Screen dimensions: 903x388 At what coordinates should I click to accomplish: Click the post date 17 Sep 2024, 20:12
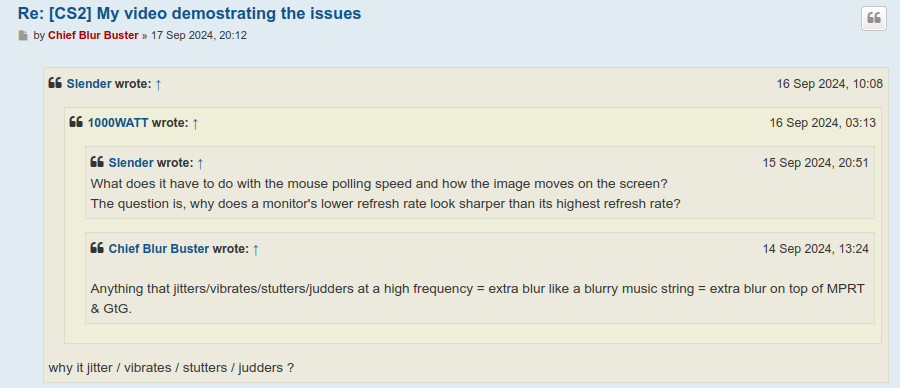coord(199,35)
